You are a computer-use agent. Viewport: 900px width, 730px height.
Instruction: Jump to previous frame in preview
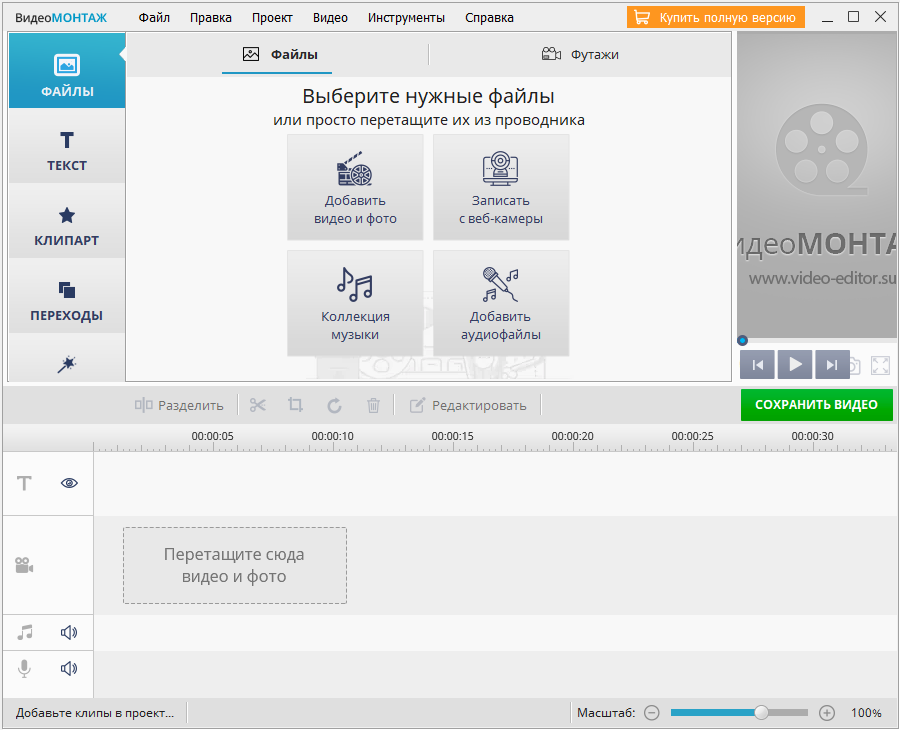click(758, 365)
